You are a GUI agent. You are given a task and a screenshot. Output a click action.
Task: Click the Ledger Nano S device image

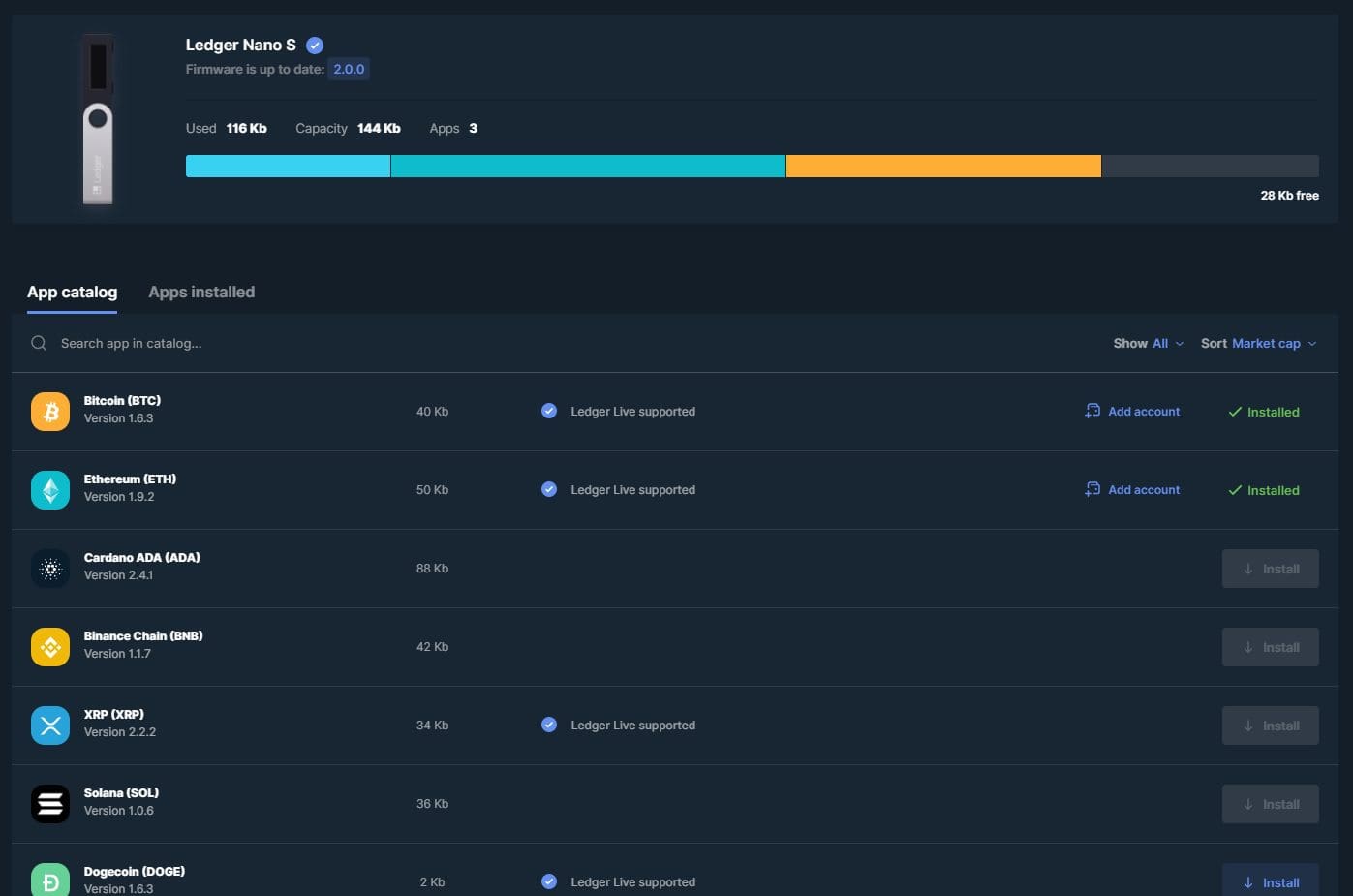[98, 119]
